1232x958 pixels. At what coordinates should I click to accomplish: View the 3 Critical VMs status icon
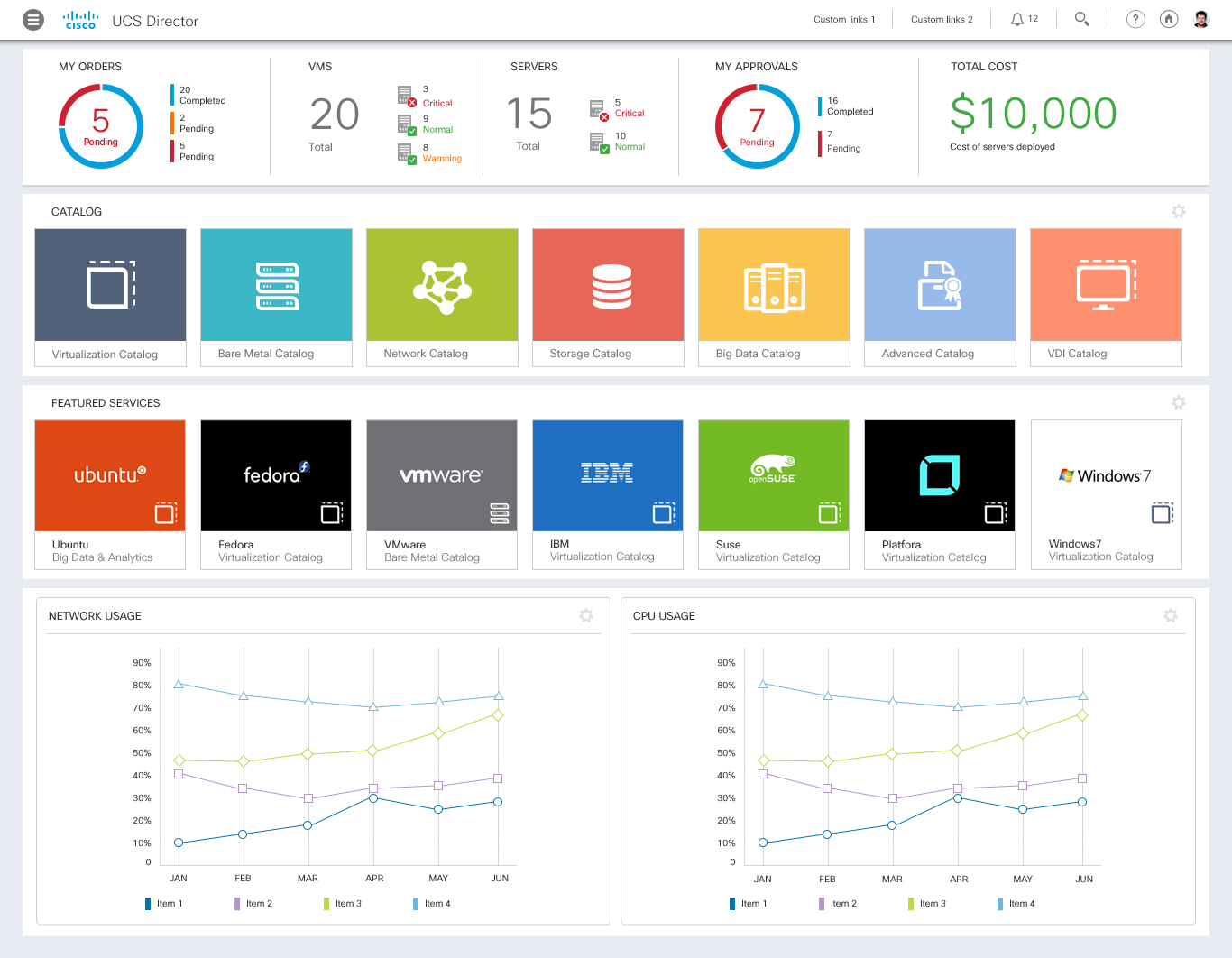pos(406,96)
